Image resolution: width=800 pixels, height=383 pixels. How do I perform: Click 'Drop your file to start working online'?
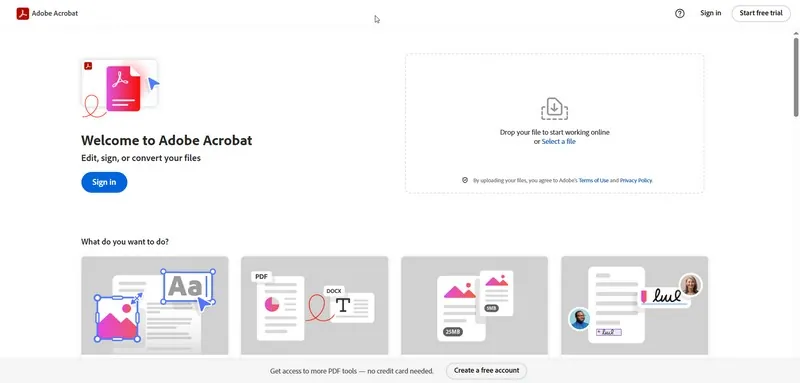[555, 132]
